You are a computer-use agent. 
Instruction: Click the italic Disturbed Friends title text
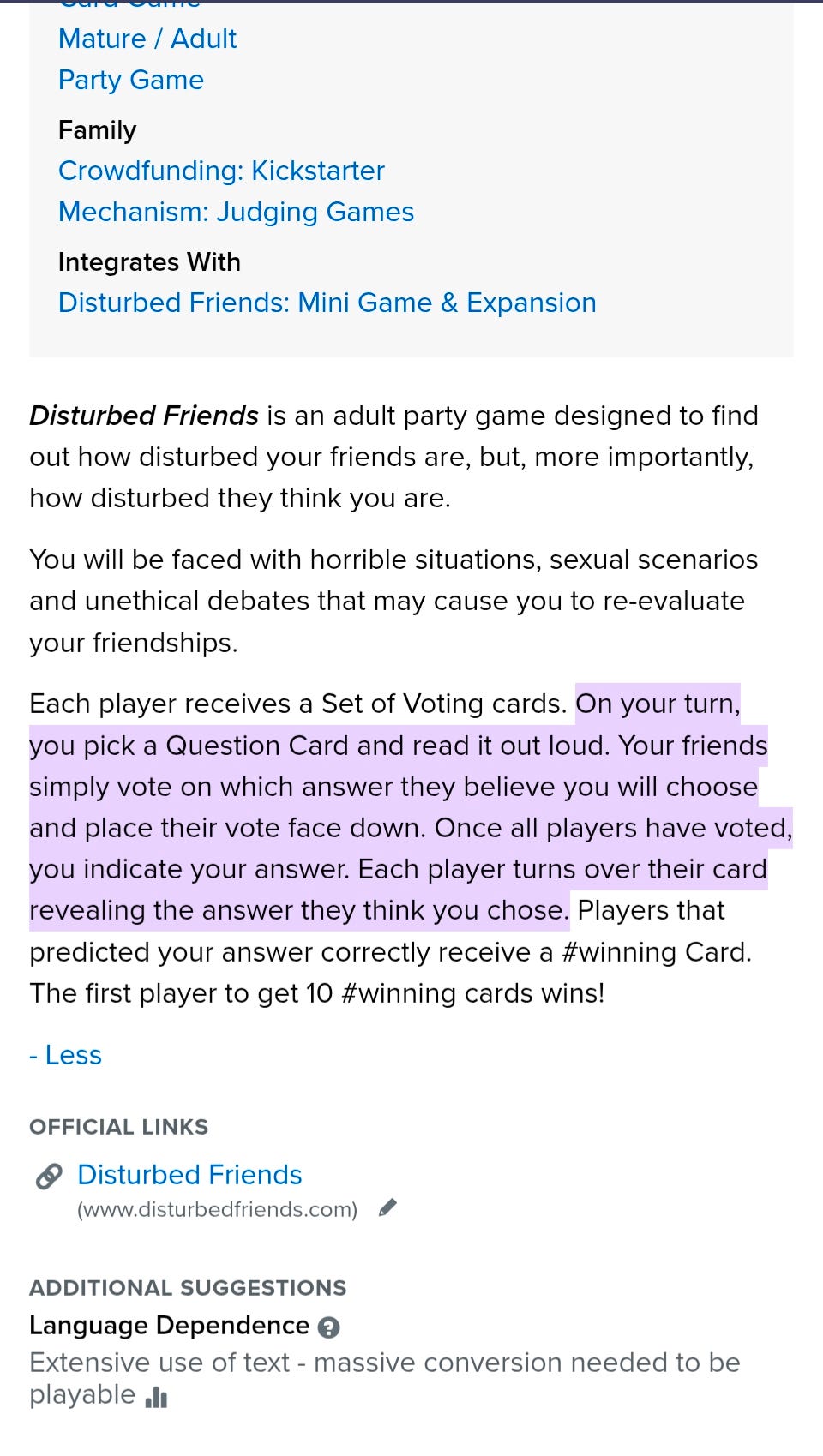144,416
